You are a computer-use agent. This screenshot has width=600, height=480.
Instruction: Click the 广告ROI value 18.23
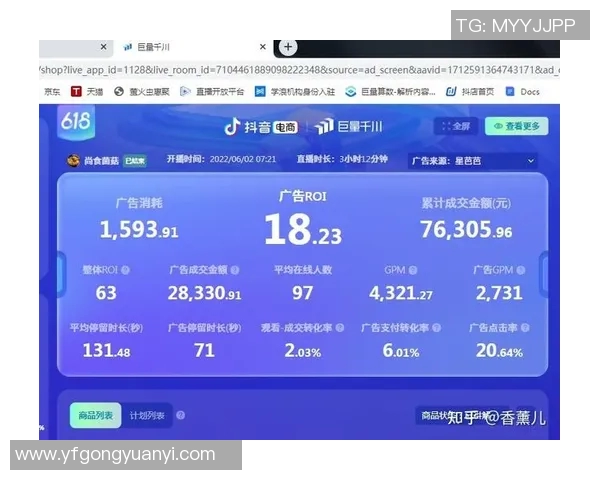click(x=303, y=229)
